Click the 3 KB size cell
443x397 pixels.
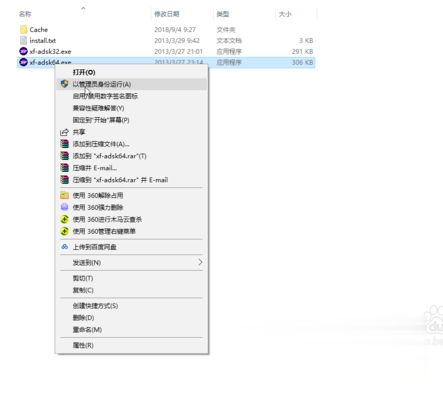(306, 40)
